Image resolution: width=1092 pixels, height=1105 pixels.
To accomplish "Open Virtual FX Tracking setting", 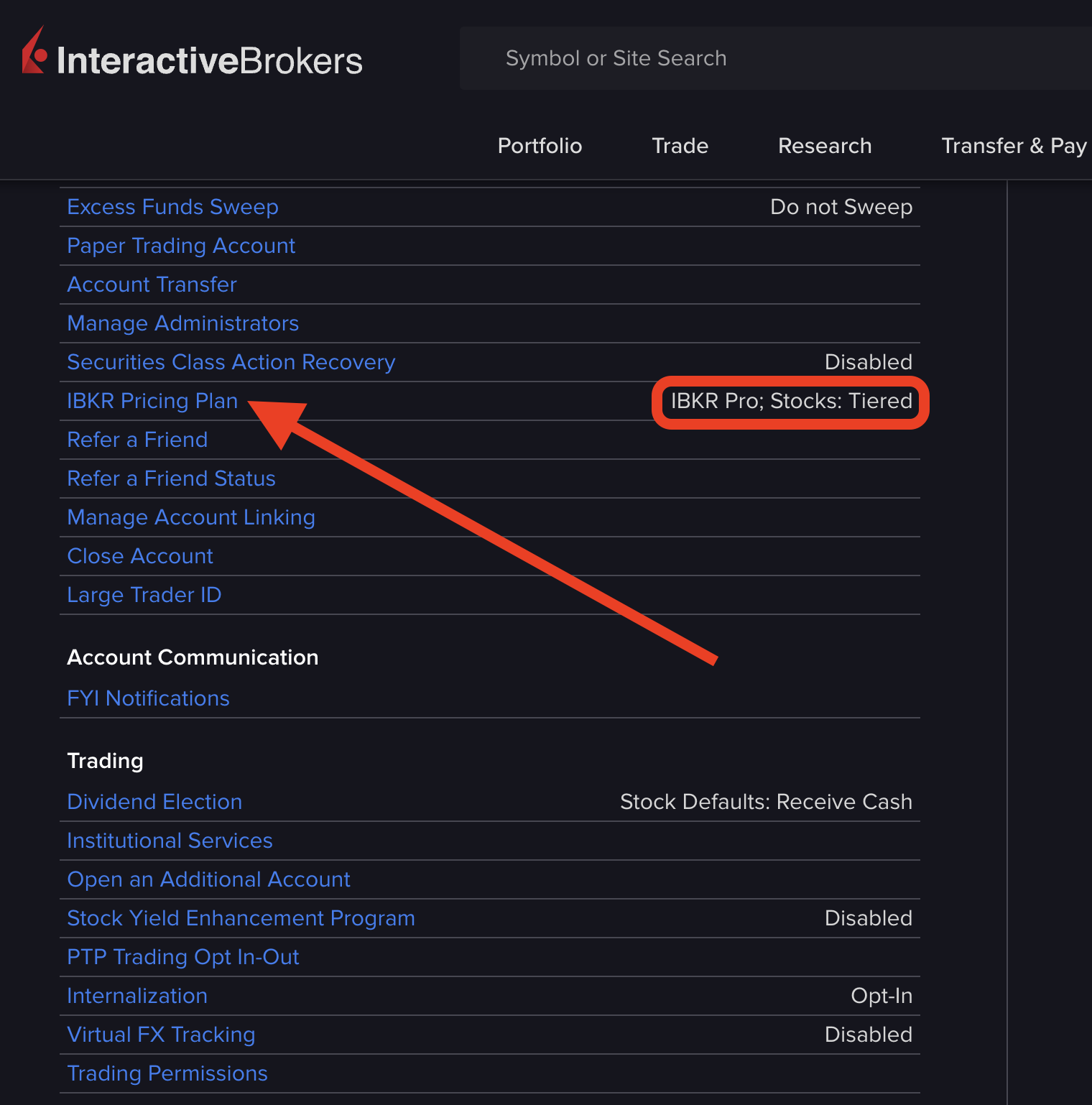I will [161, 1035].
